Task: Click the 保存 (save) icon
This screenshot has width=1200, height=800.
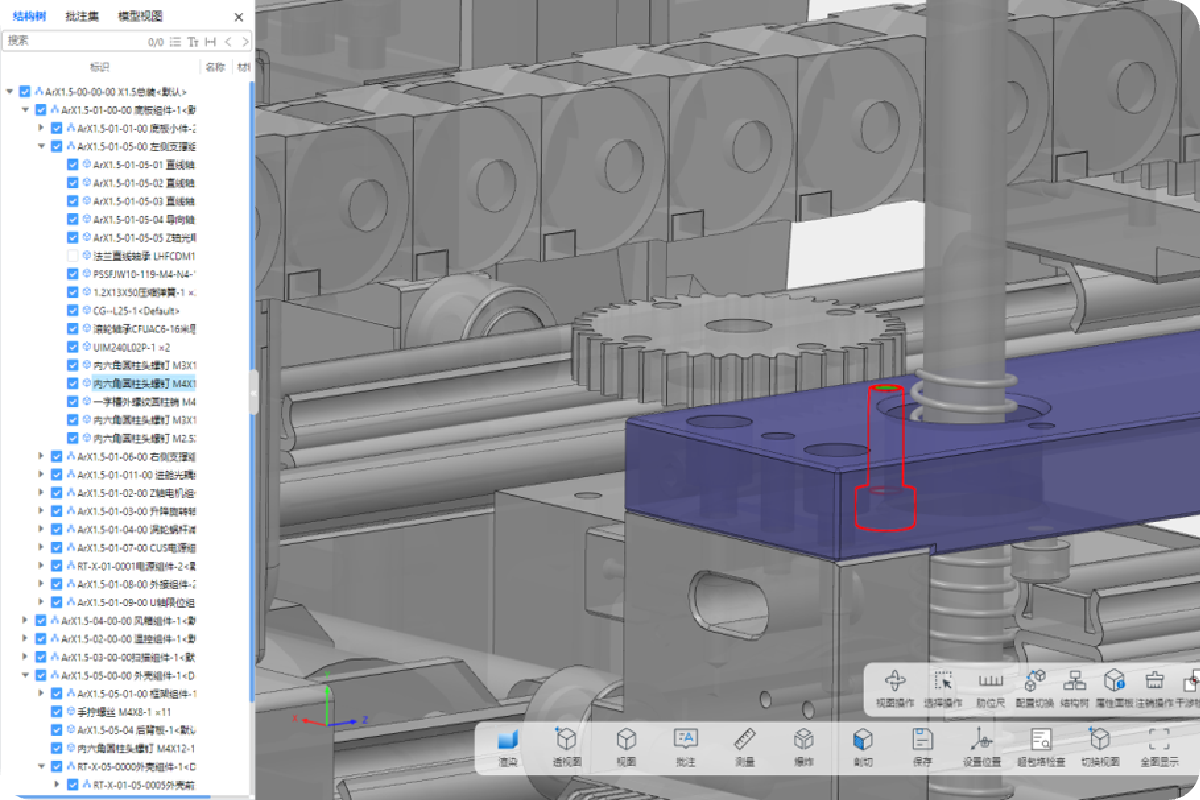Action: click(922, 742)
